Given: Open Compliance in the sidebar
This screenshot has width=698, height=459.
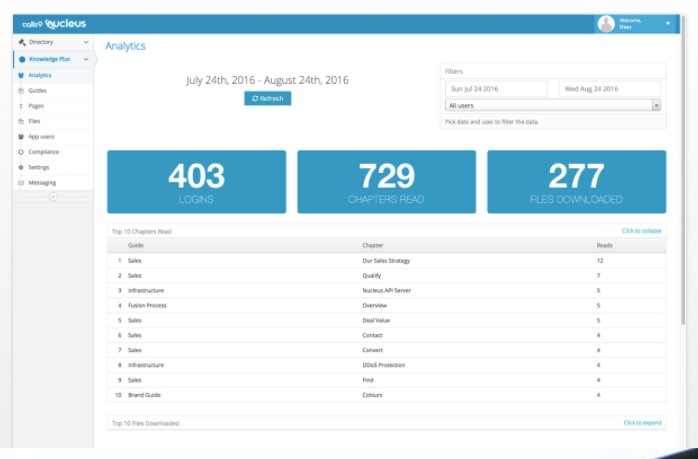Looking at the screenshot, I should pyautogui.click(x=53, y=152).
